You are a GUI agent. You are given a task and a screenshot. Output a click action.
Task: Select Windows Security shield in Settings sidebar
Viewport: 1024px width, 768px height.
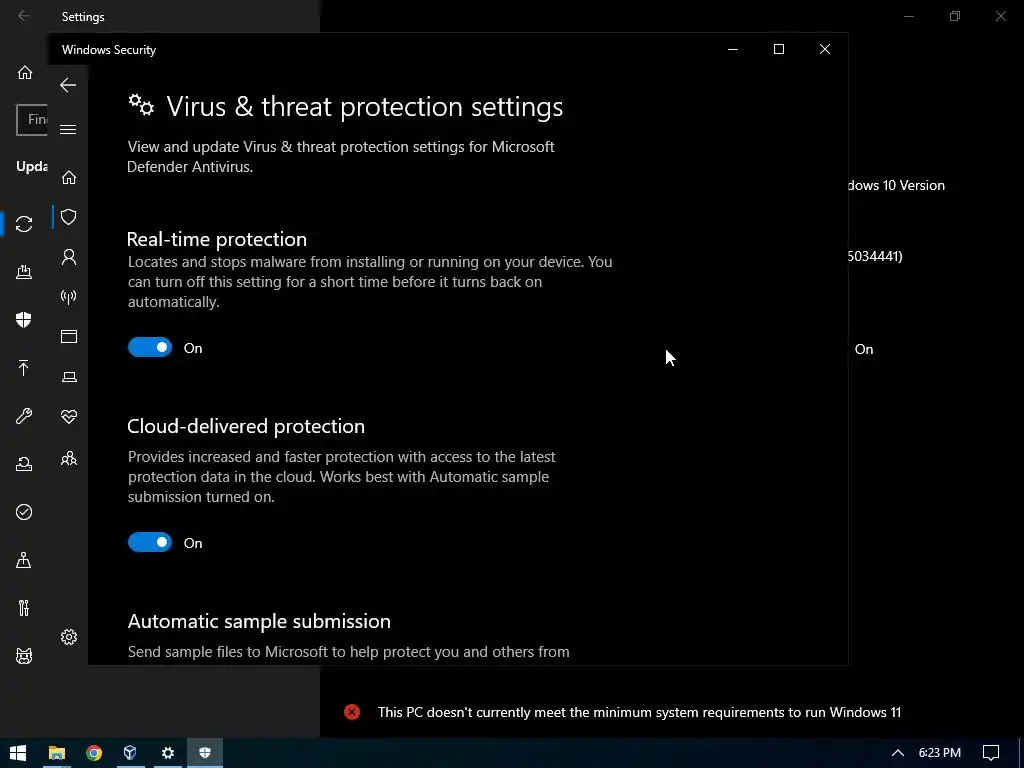(x=24, y=319)
